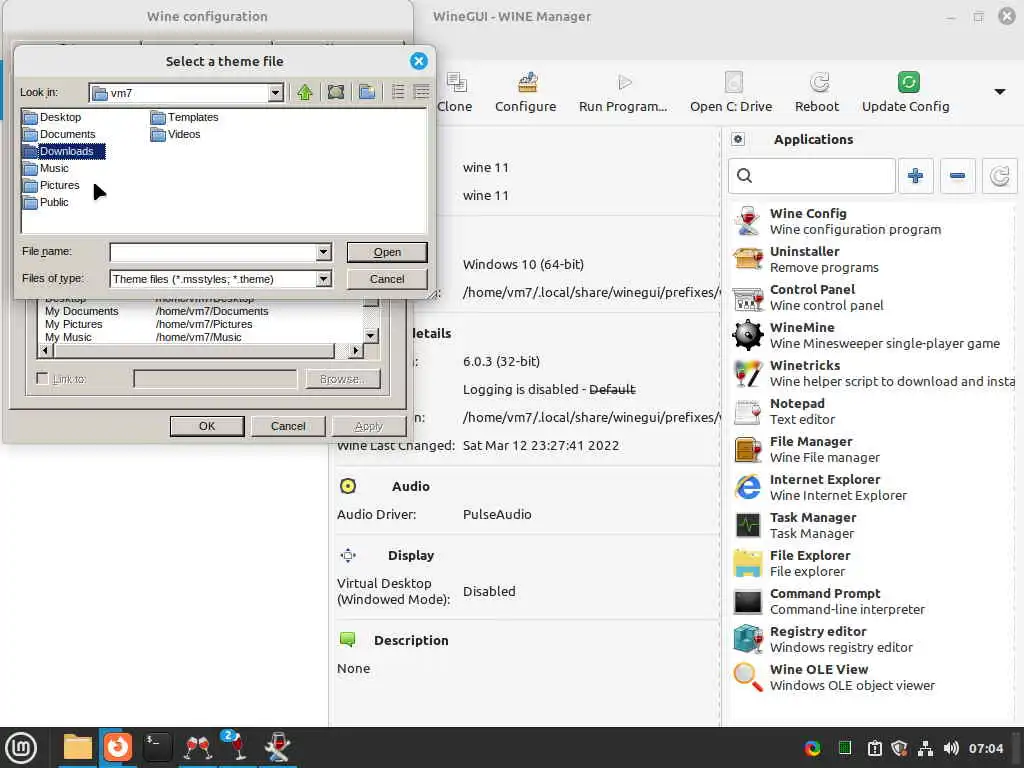Select the Documents folder

pyautogui.click(x=59, y=134)
